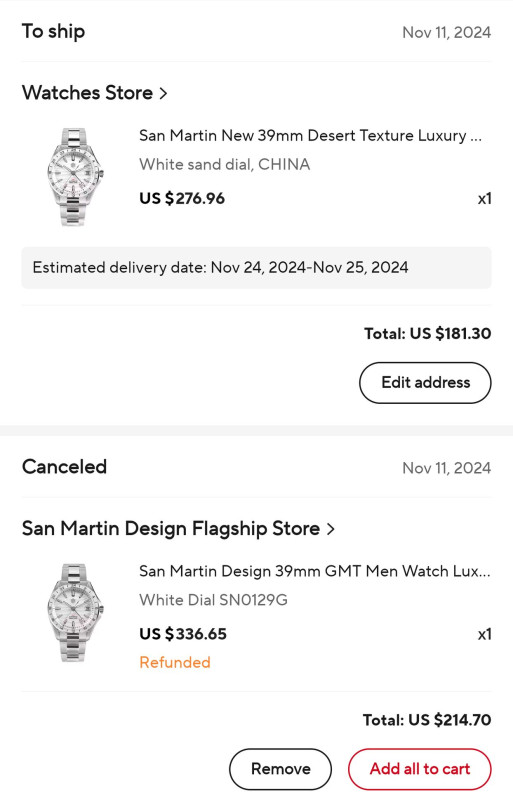The image size is (513, 800).
Task: View the To ship order status
Action: point(54,32)
